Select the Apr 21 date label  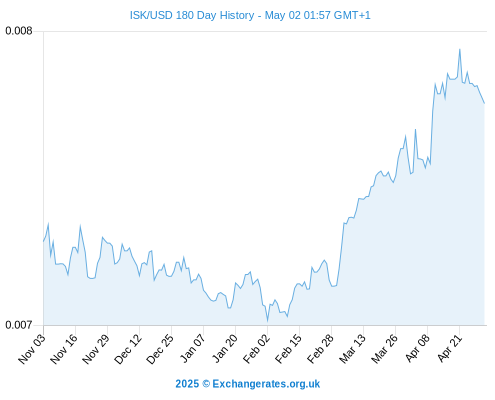[450, 348]
